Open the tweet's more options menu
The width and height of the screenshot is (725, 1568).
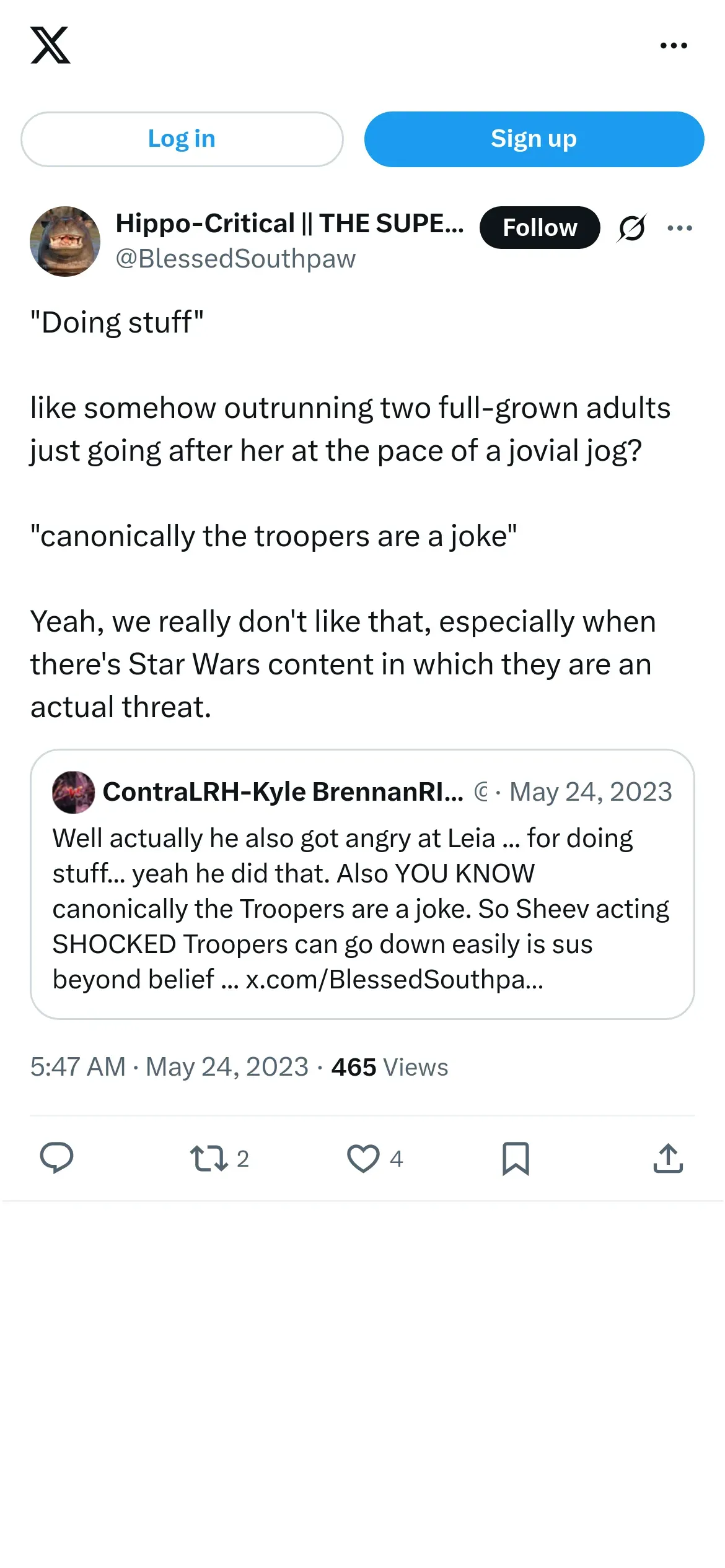[680, 228]
